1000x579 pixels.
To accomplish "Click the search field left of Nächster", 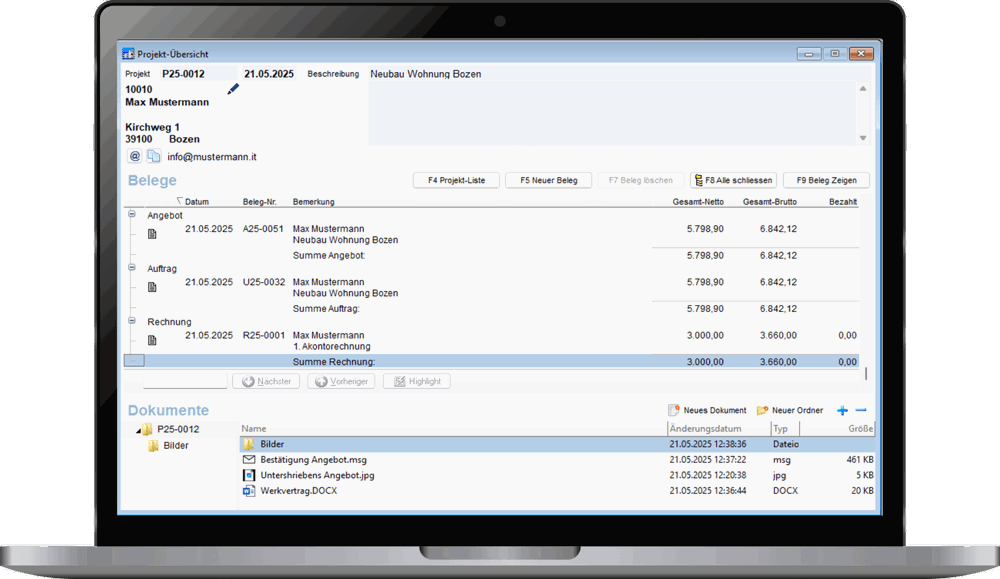I will [185, 381].
